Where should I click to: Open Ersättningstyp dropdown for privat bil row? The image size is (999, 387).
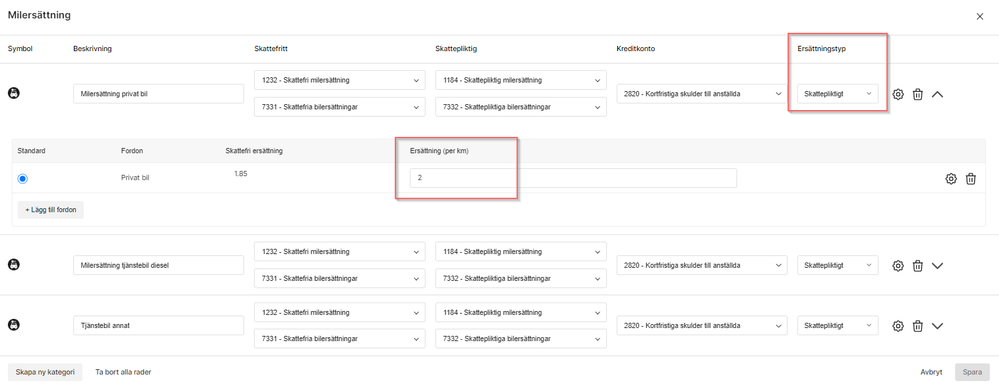point(838,94)
